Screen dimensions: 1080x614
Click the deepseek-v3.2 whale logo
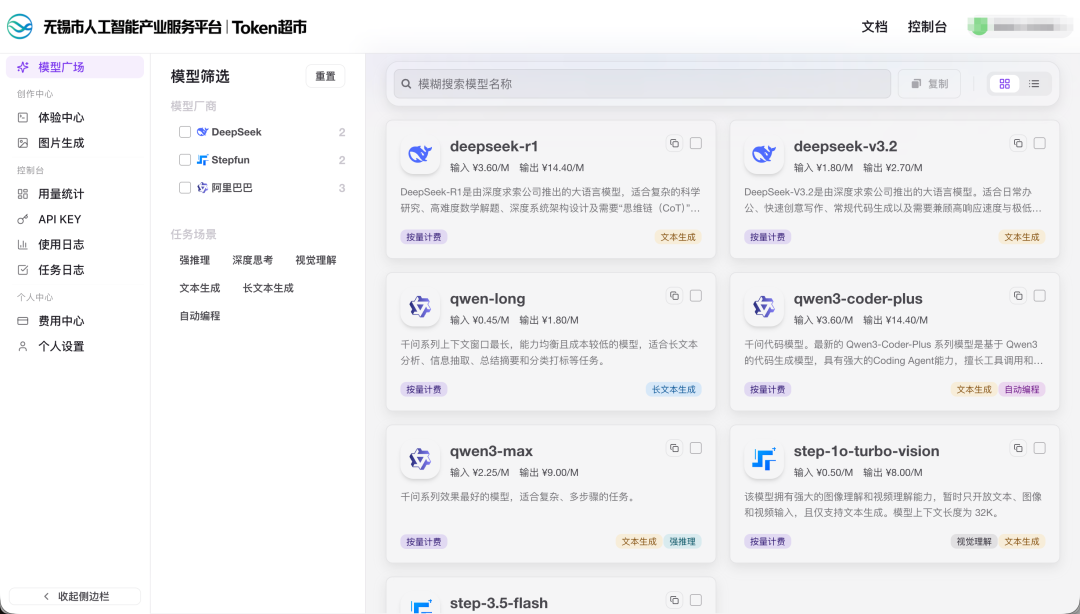(763, 154)
